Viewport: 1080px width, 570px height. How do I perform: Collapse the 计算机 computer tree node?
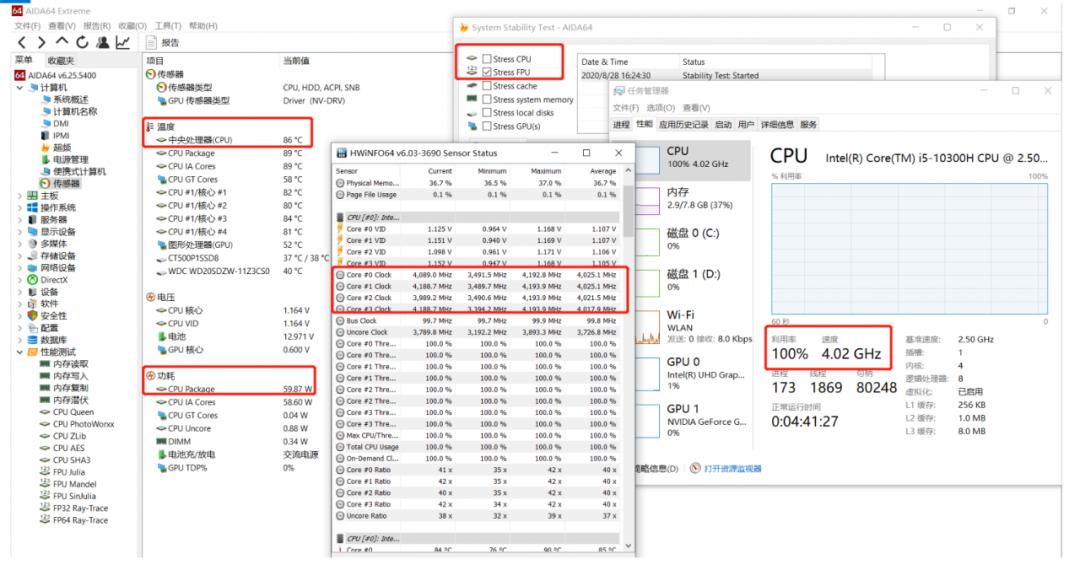(x=20, y=87)
